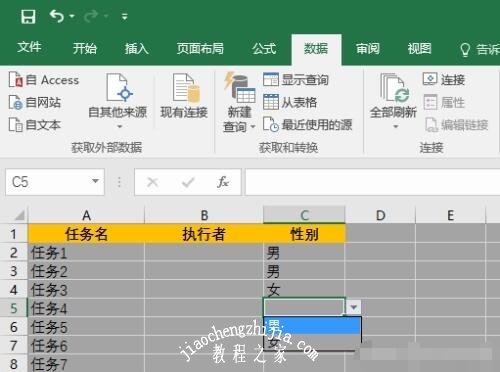Select column D header
Image resolution: width=500 pixels, height=372 pixels.
click(381, 215)
